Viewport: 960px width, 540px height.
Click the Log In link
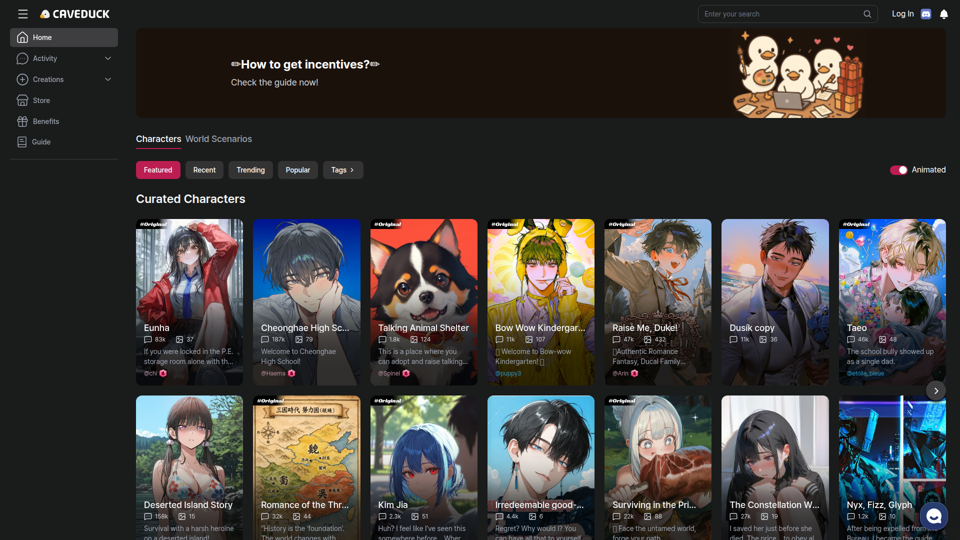click(x=902, y=13)
